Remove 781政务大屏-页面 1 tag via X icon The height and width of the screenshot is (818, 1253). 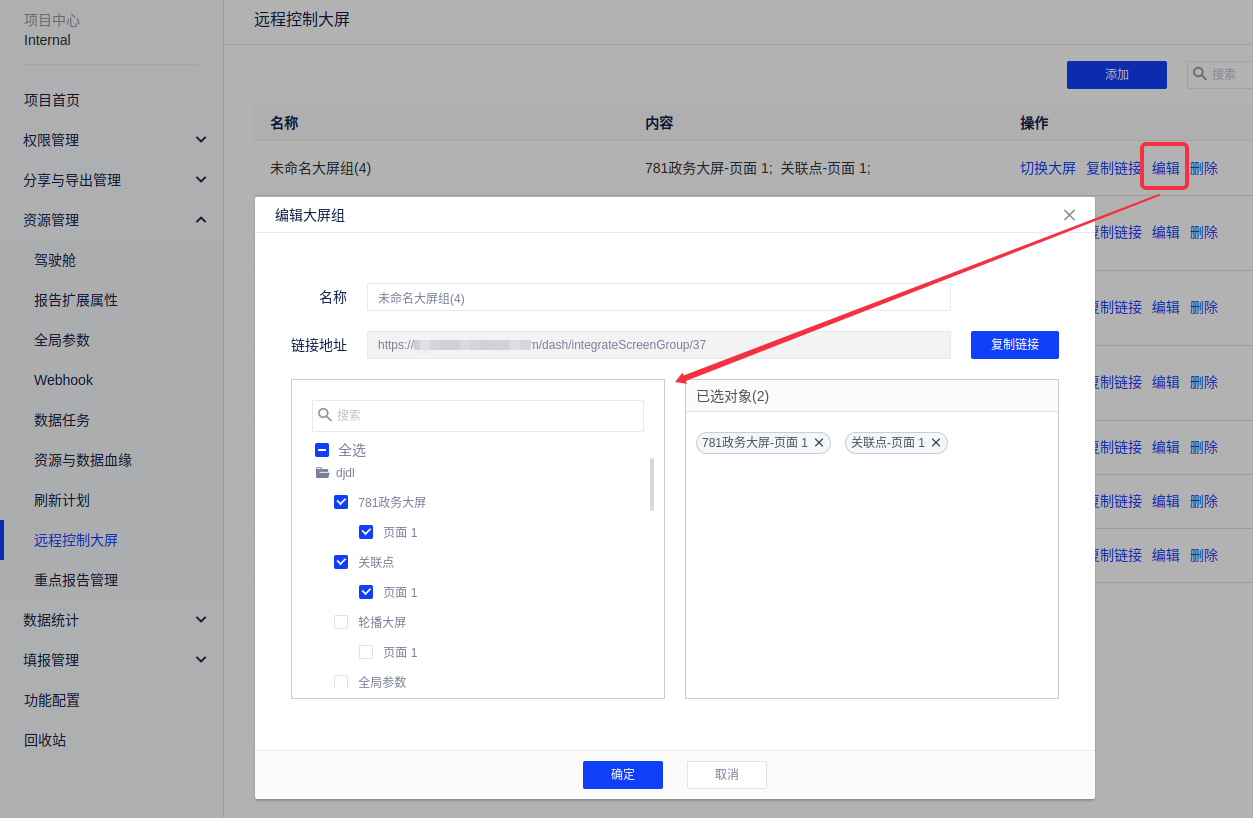[819, 442]
